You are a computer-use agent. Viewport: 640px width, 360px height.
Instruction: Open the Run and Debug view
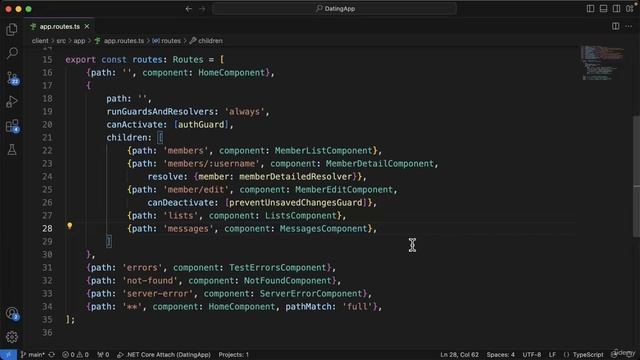point(12,102)
